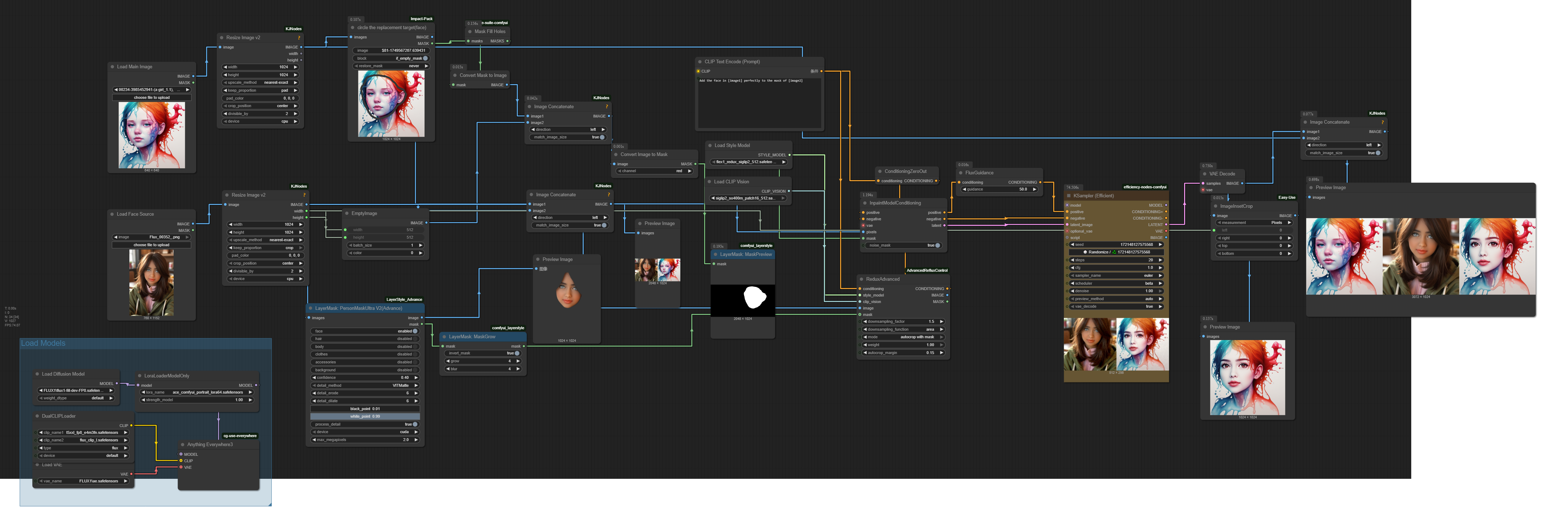Click the FluxGuidance node collapse dot

tap(960, 173)
